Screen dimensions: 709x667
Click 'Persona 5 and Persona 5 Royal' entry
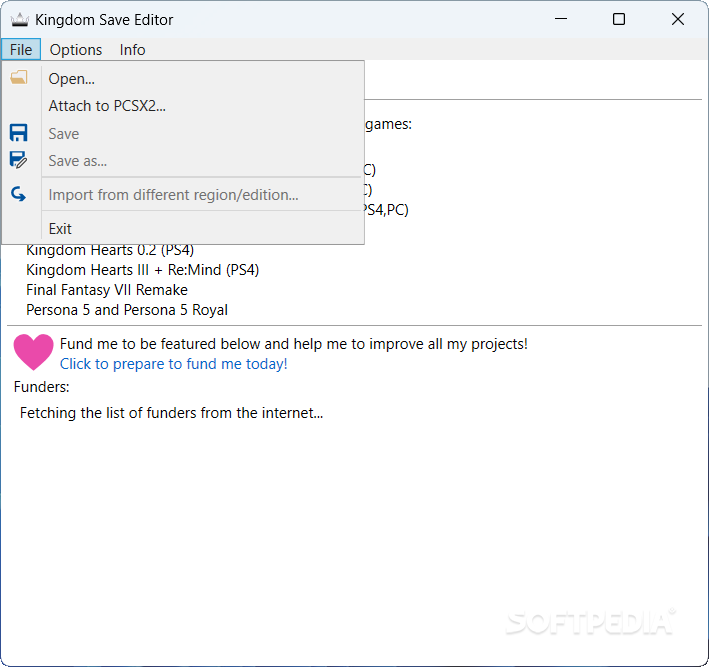pyautogui.click(x=127, y=310)
